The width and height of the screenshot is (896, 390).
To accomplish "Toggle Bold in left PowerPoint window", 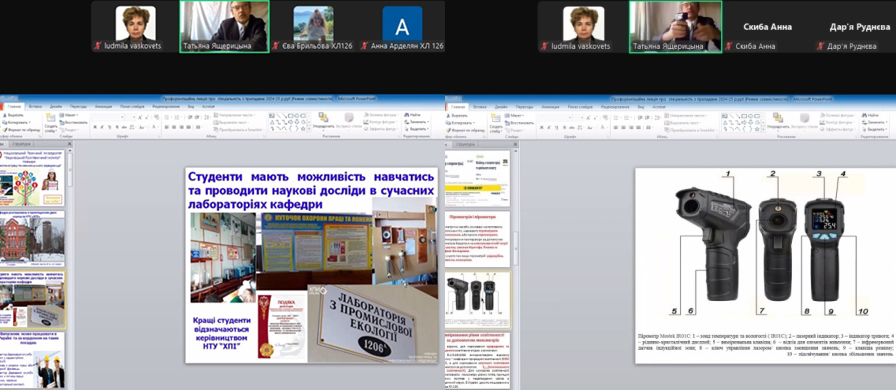I will 94,127.
